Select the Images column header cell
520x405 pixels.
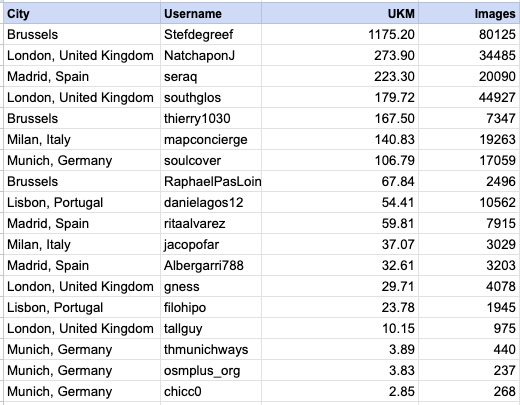click(469, 14)
